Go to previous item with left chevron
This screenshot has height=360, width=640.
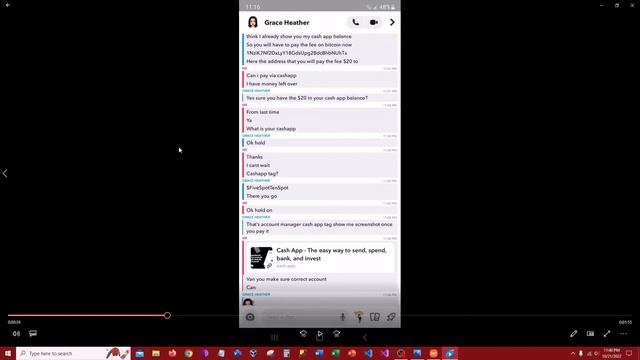5,173
